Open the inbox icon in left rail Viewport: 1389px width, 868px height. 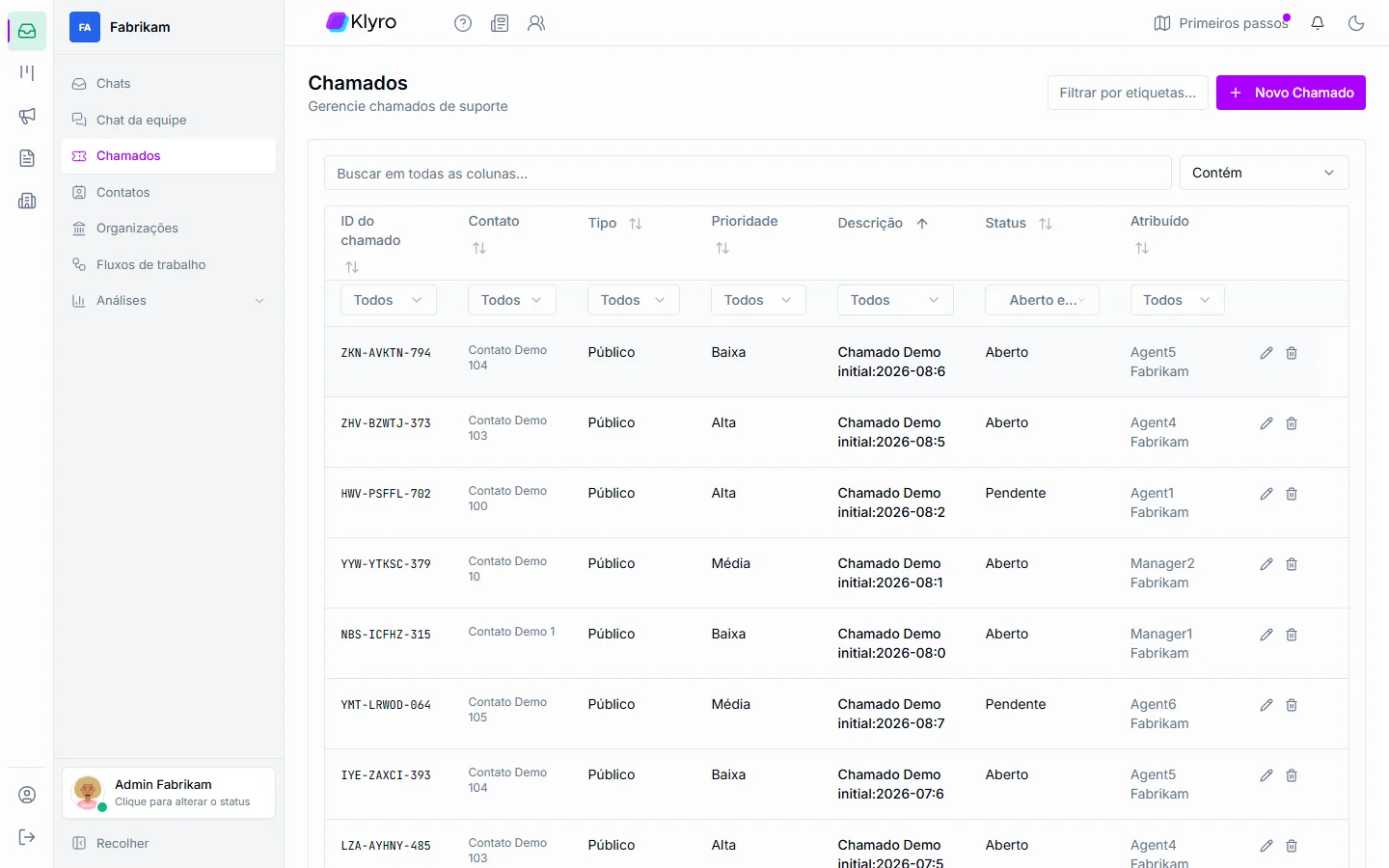coord(27,31)
